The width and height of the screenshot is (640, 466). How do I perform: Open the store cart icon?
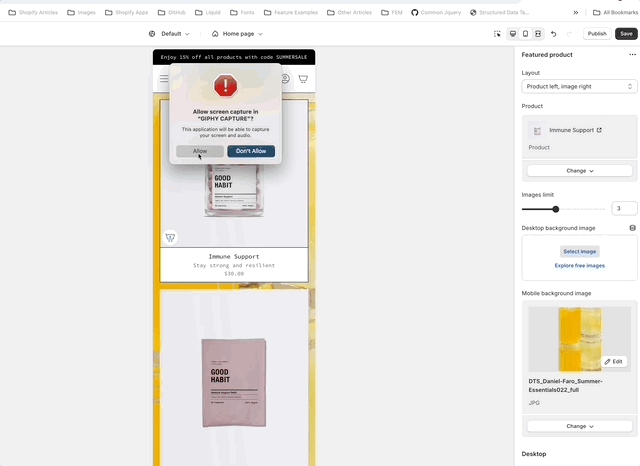[x=303, y=79]
